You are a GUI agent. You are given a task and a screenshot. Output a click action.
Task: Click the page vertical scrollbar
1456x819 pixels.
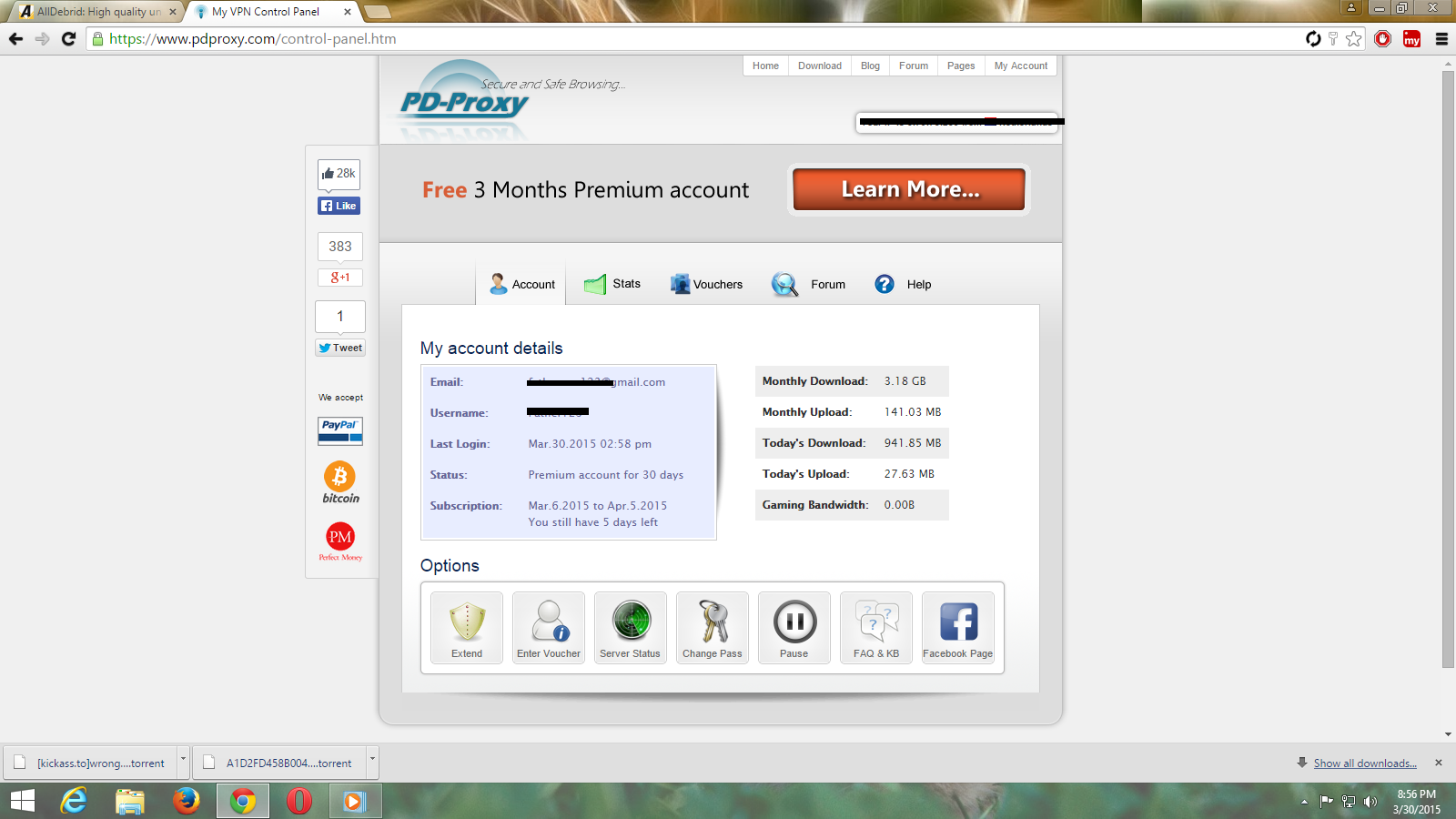[1448, 369]
